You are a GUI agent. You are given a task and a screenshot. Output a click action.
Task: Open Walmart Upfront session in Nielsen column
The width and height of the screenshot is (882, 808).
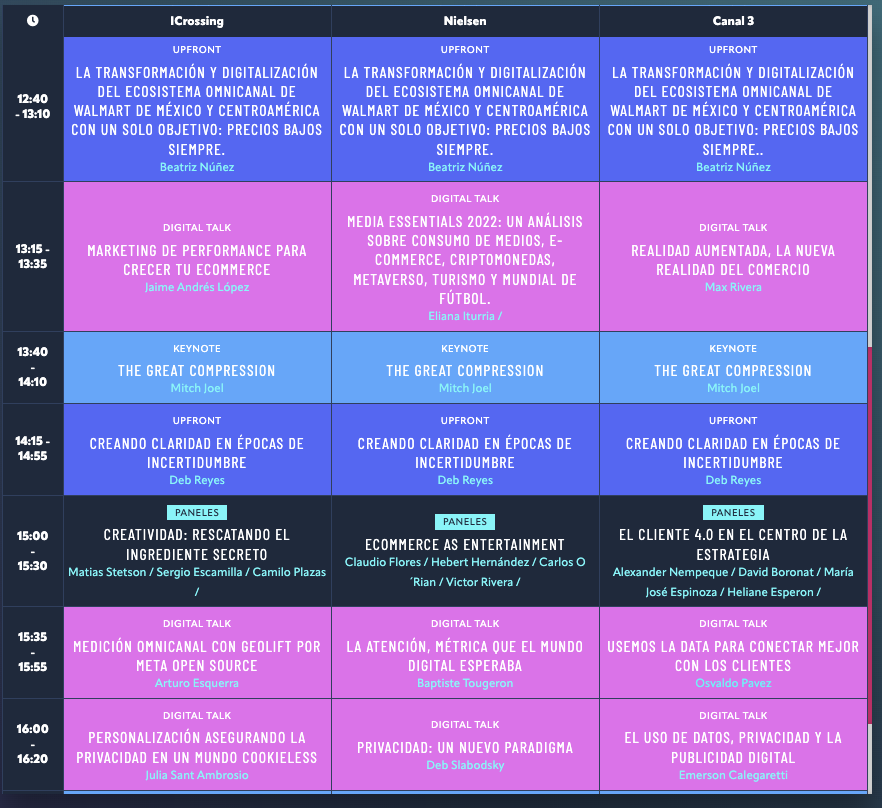465,110
